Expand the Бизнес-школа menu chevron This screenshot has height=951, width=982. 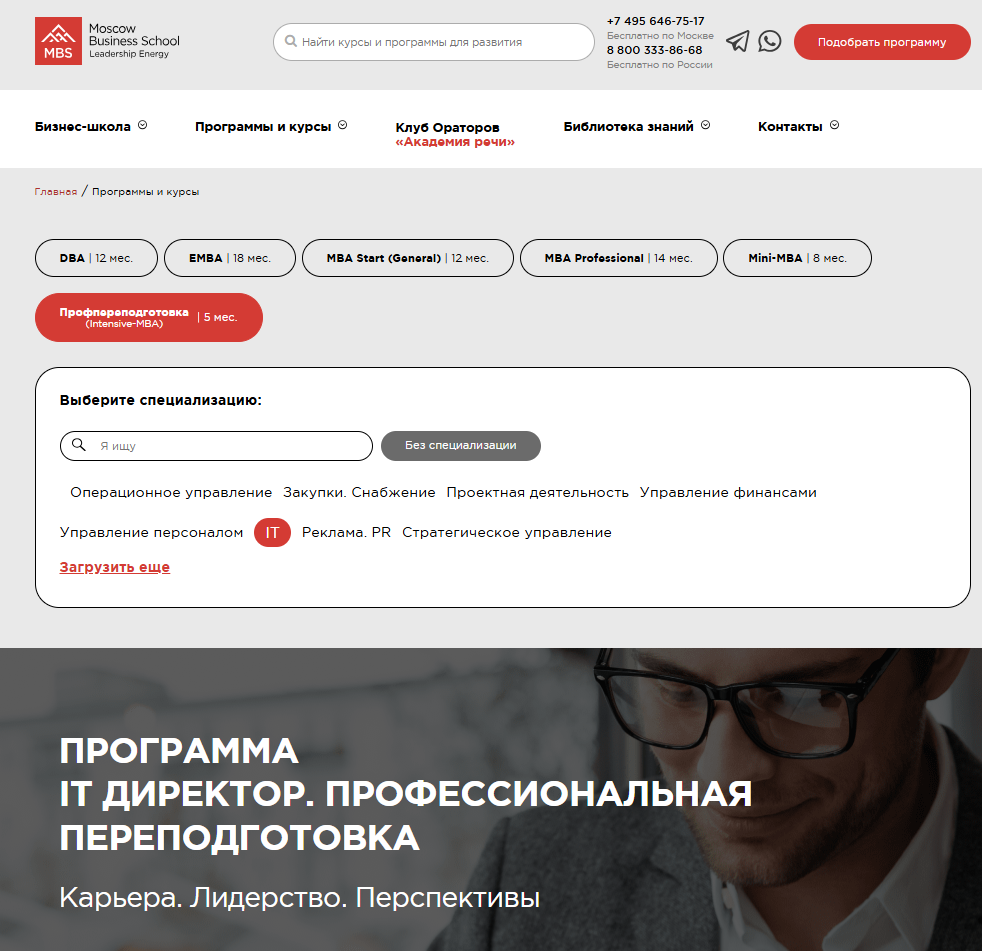(x=143, y=125)
